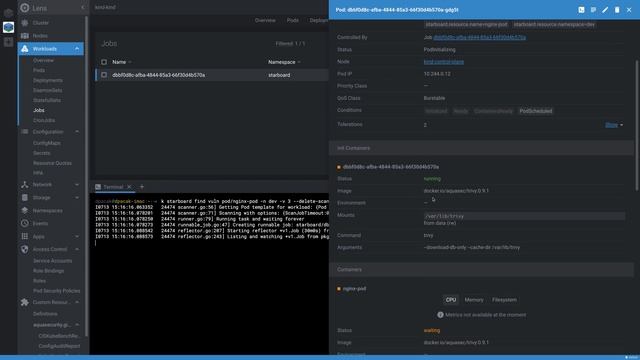
Task: Click the job row dbbf0d8c-afba-4844-85a3
Action: click(212, 75)
